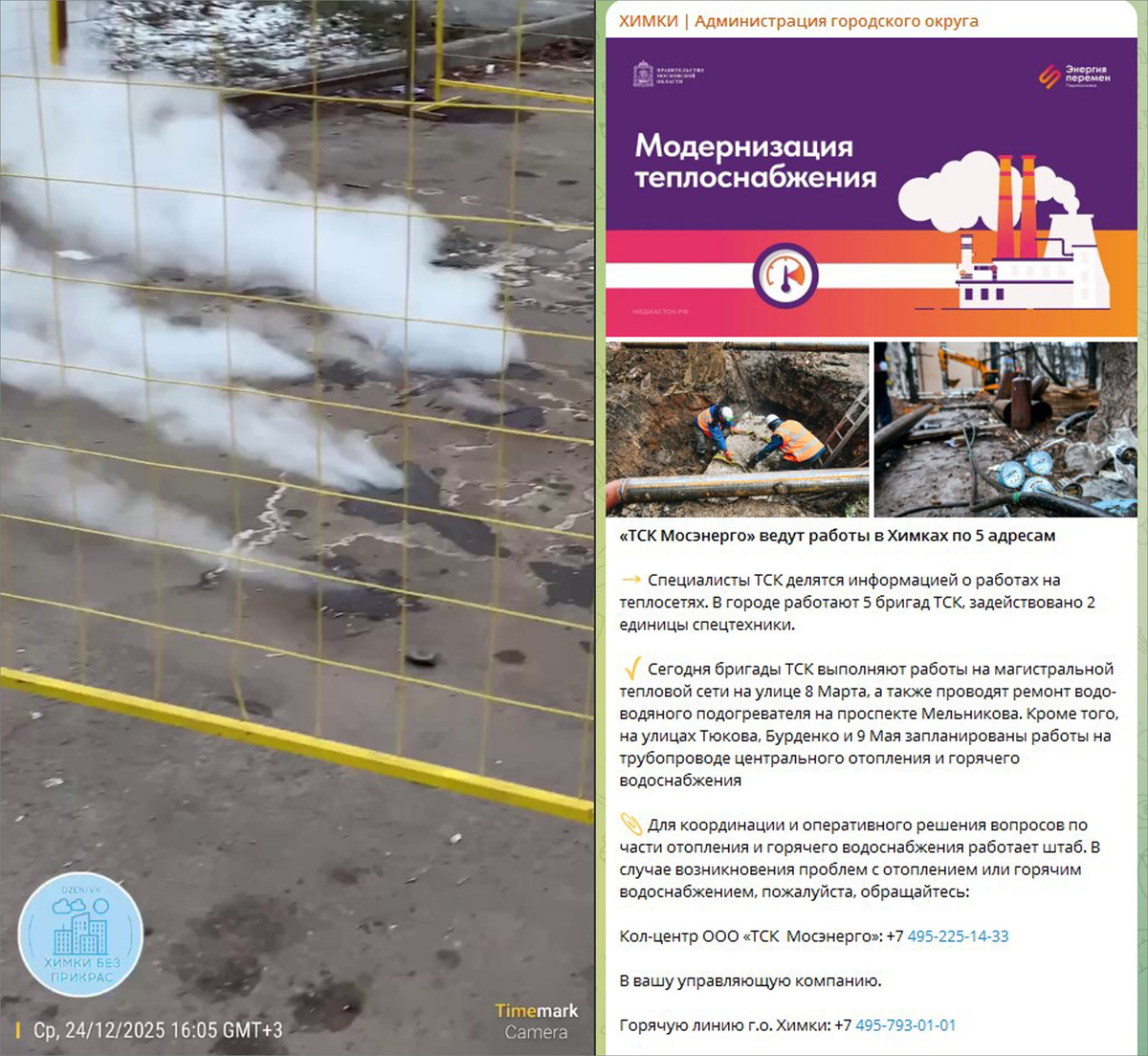This screenshot has width=1148, height=1056.
Task: Click the Химки без прикрас round logo
Action: 81,935
